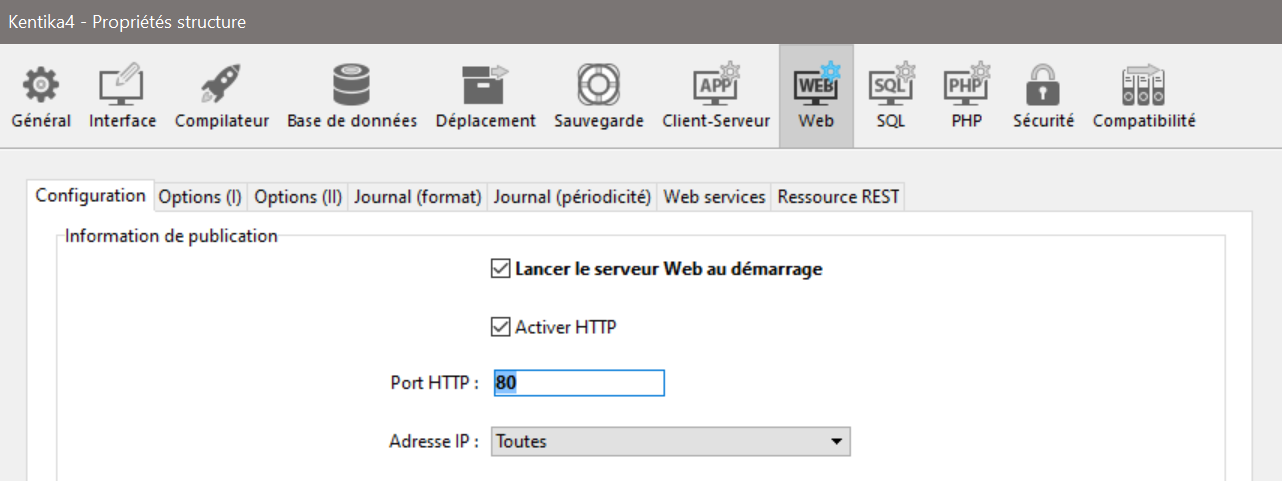Viewport: 1282px width, 481px height.
Task: Open the Général gear settings
Action: click(x=41, y=97)
